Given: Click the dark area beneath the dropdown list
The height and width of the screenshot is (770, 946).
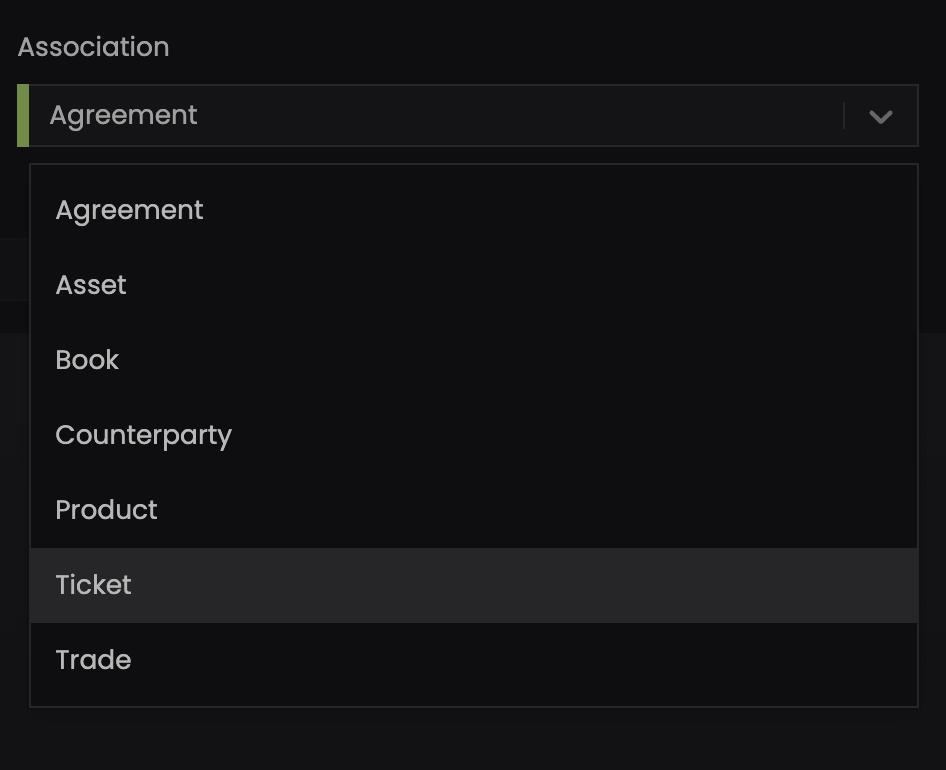Looking at the screenshot, I should click(x=473, y=740).
